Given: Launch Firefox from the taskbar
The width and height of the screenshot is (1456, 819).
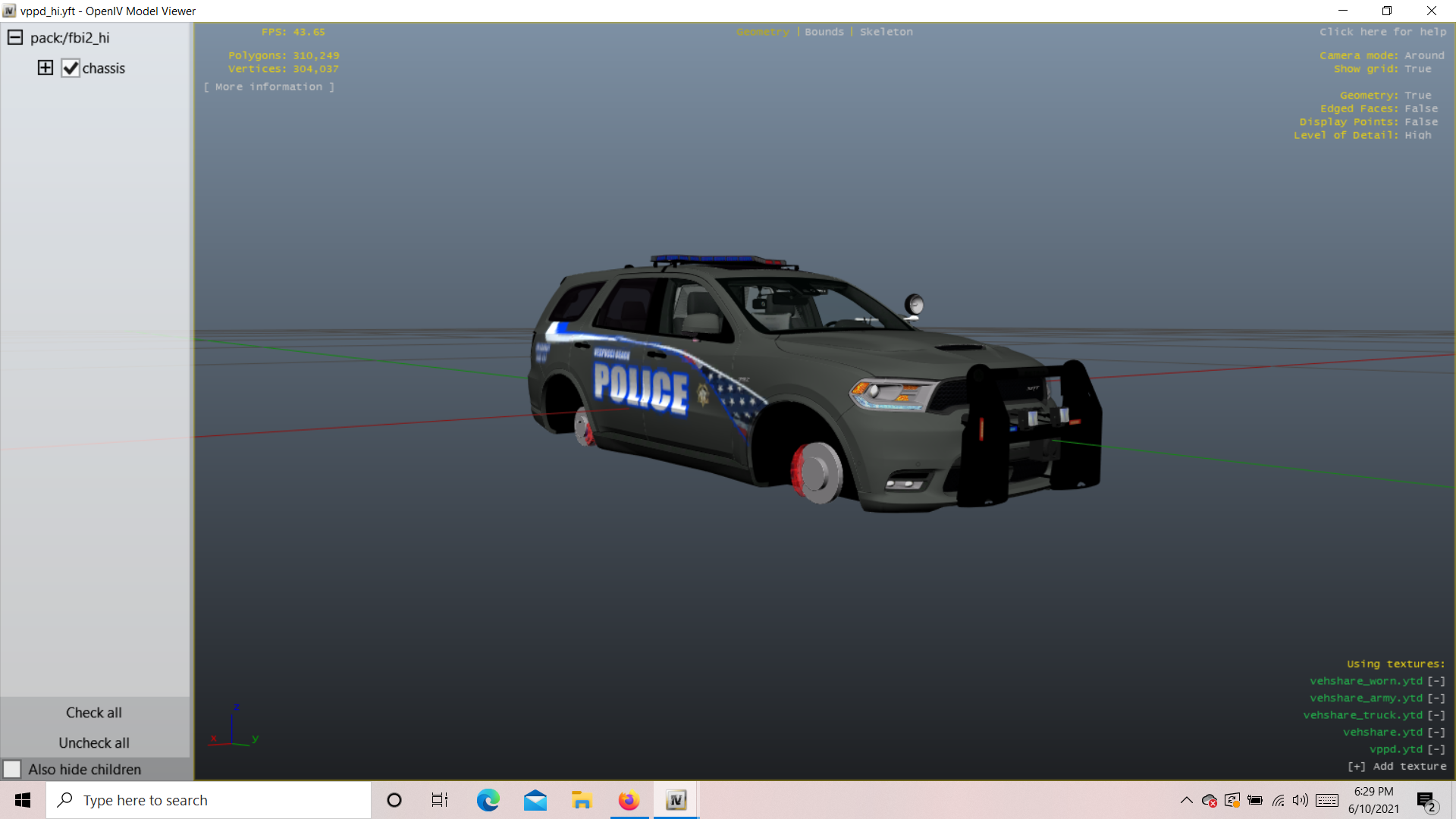Looking at the screenshot, I should click(x=629, y=800).
